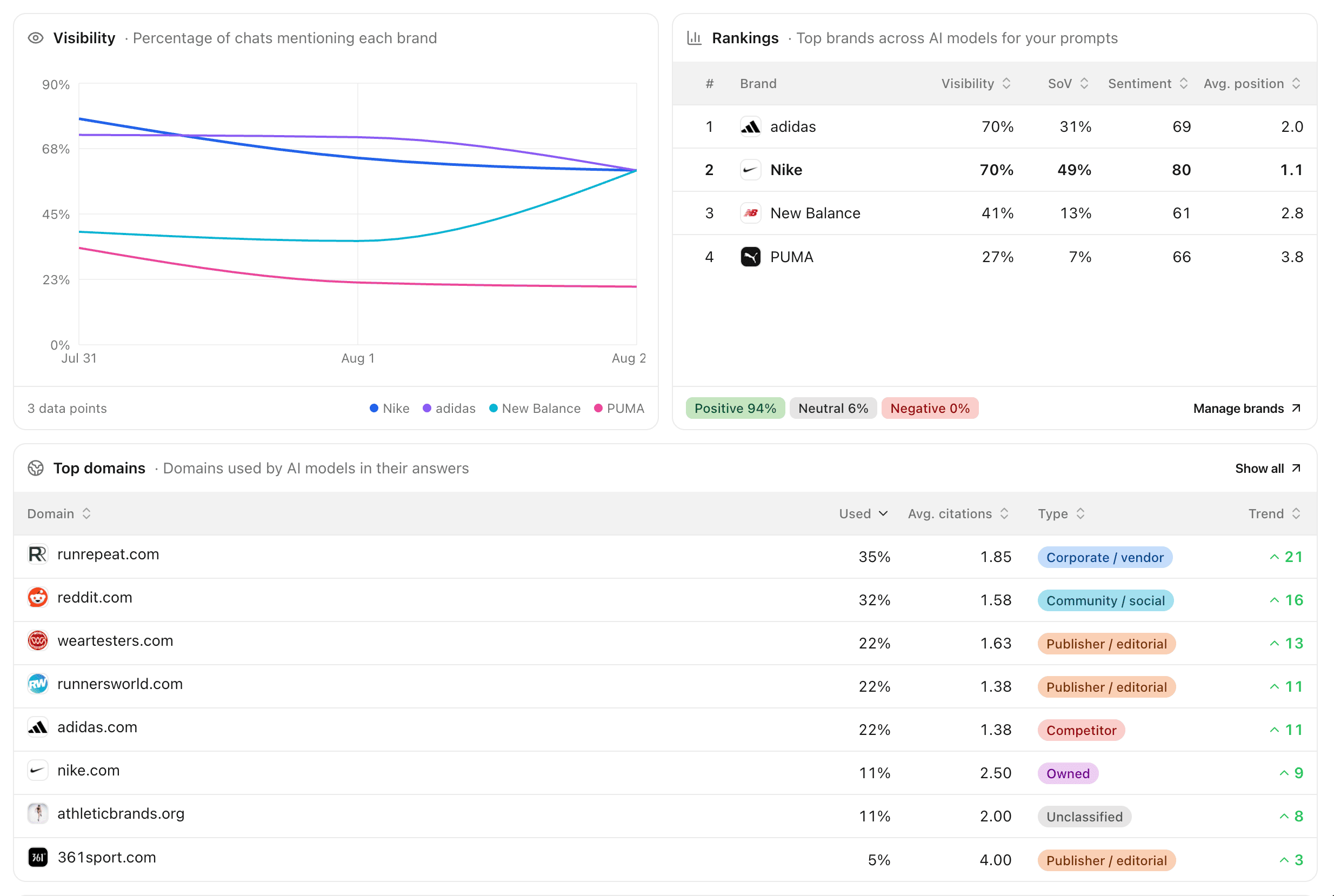This screenshot has height=896, width=1334.
Task: Click the adidas.com favicon
Action: [38, 727]
